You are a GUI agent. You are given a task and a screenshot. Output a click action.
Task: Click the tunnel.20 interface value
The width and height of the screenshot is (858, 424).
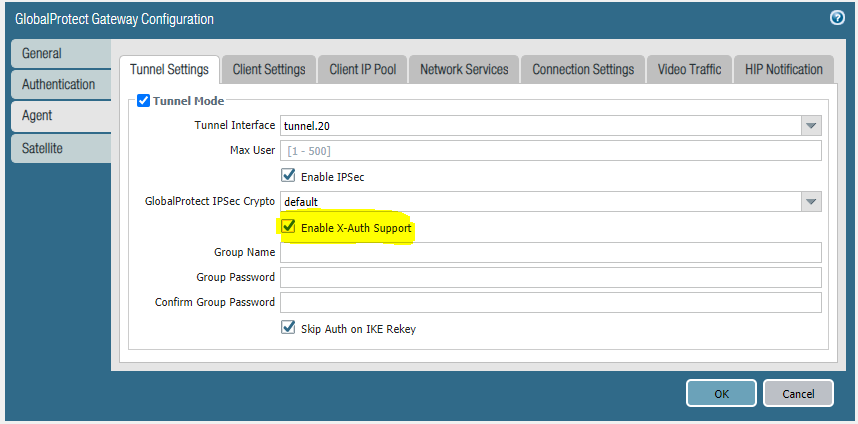pyautogui.click(x=306, y=126)
